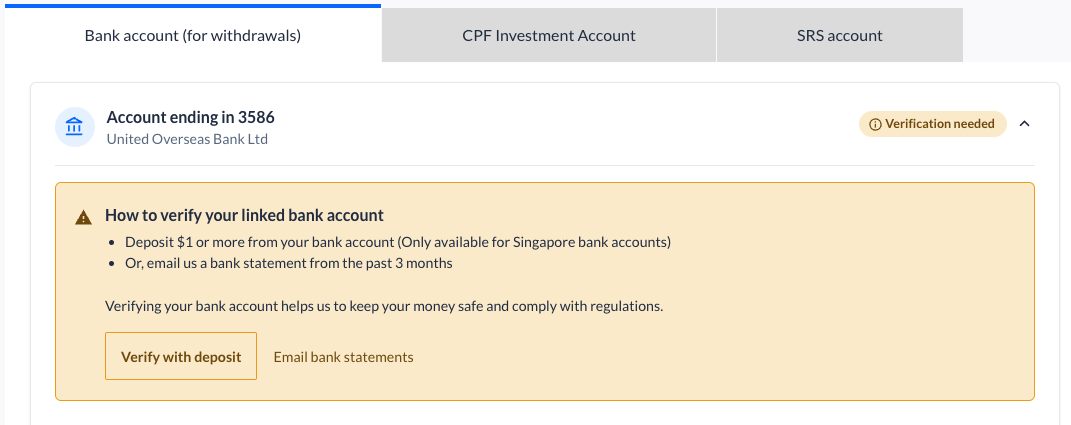The image size is (1071, 425).
Task: Click the bullet point before Deposit $1
Action: 112,243
